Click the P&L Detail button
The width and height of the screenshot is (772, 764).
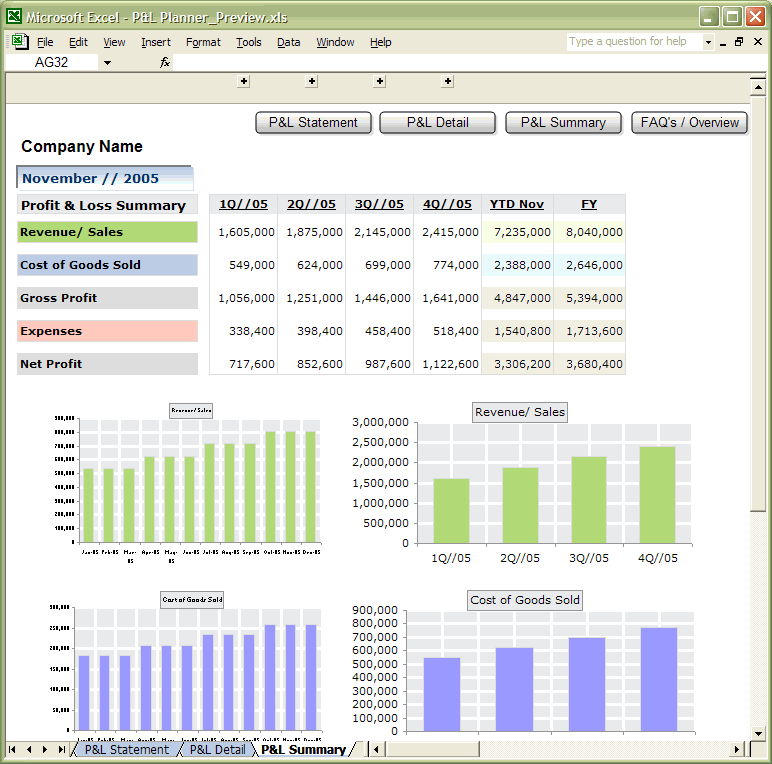(x=438, y=123)
